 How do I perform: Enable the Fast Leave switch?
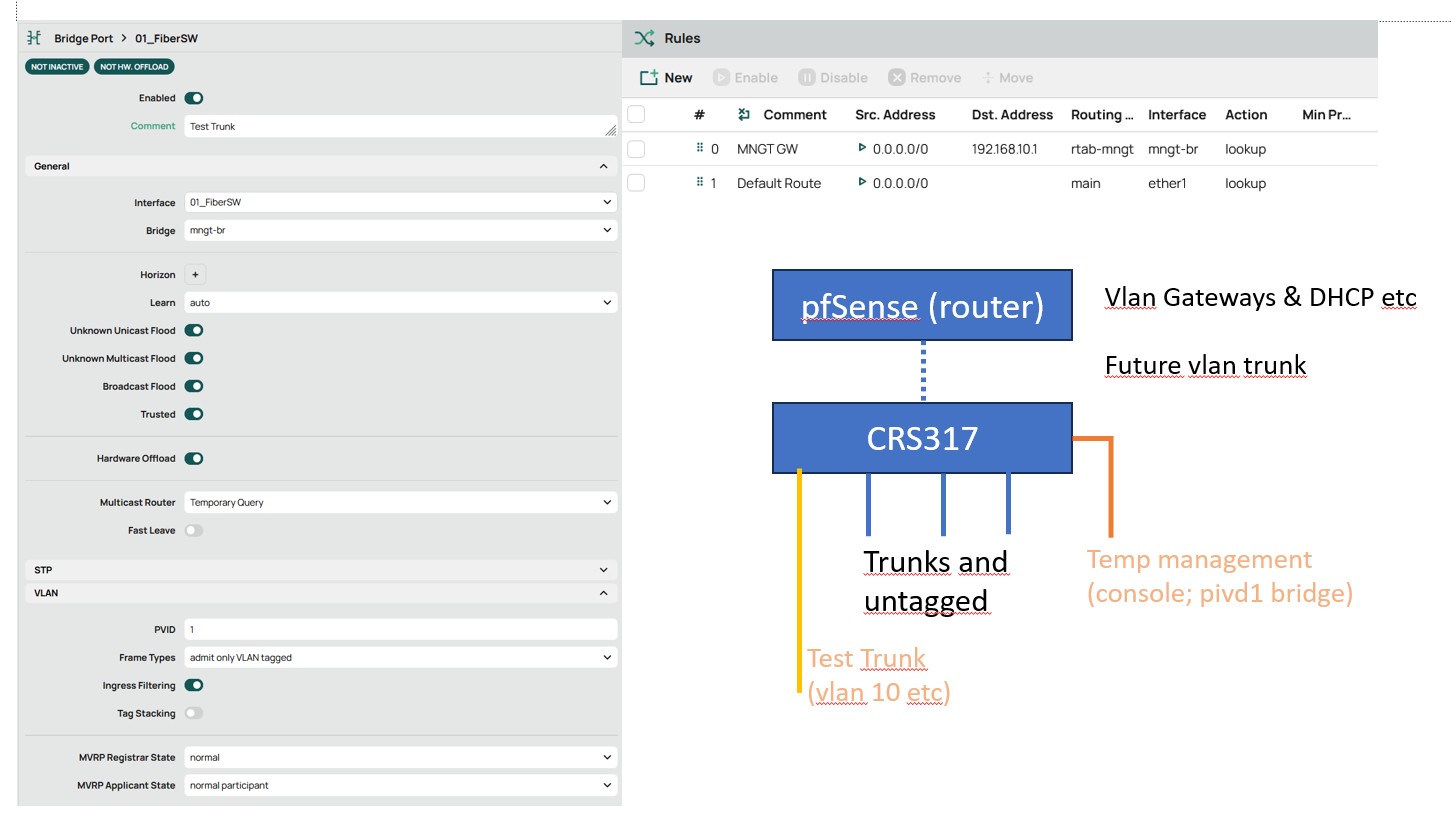[194, 530]
